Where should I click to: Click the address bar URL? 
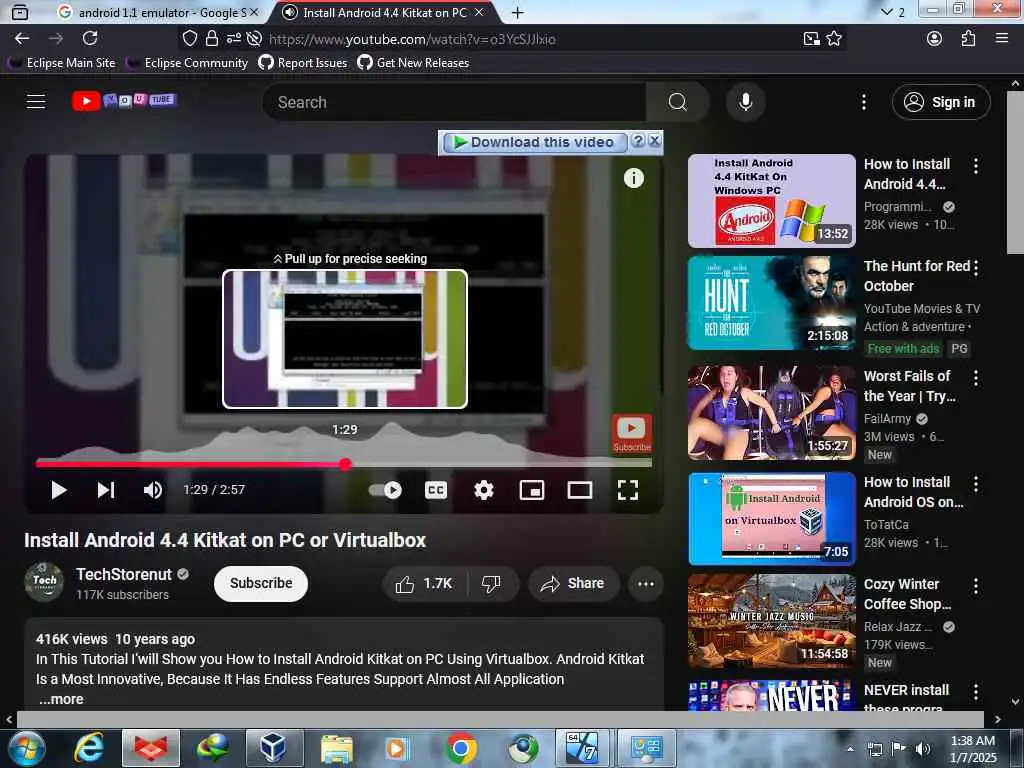[x=412, y=39]
